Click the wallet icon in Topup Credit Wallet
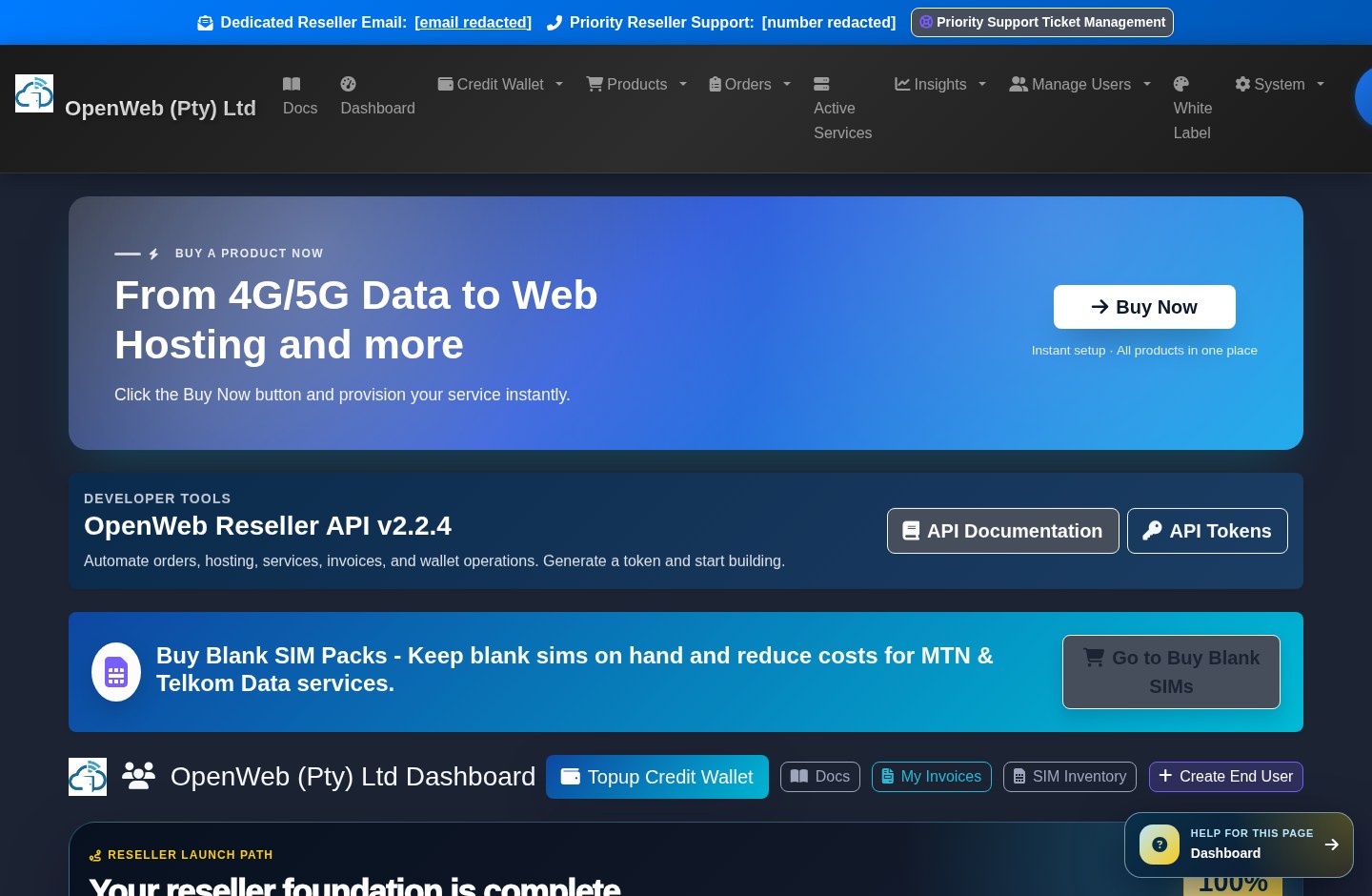Viewport: 1372px width, 896px height. tap(571, 777)
